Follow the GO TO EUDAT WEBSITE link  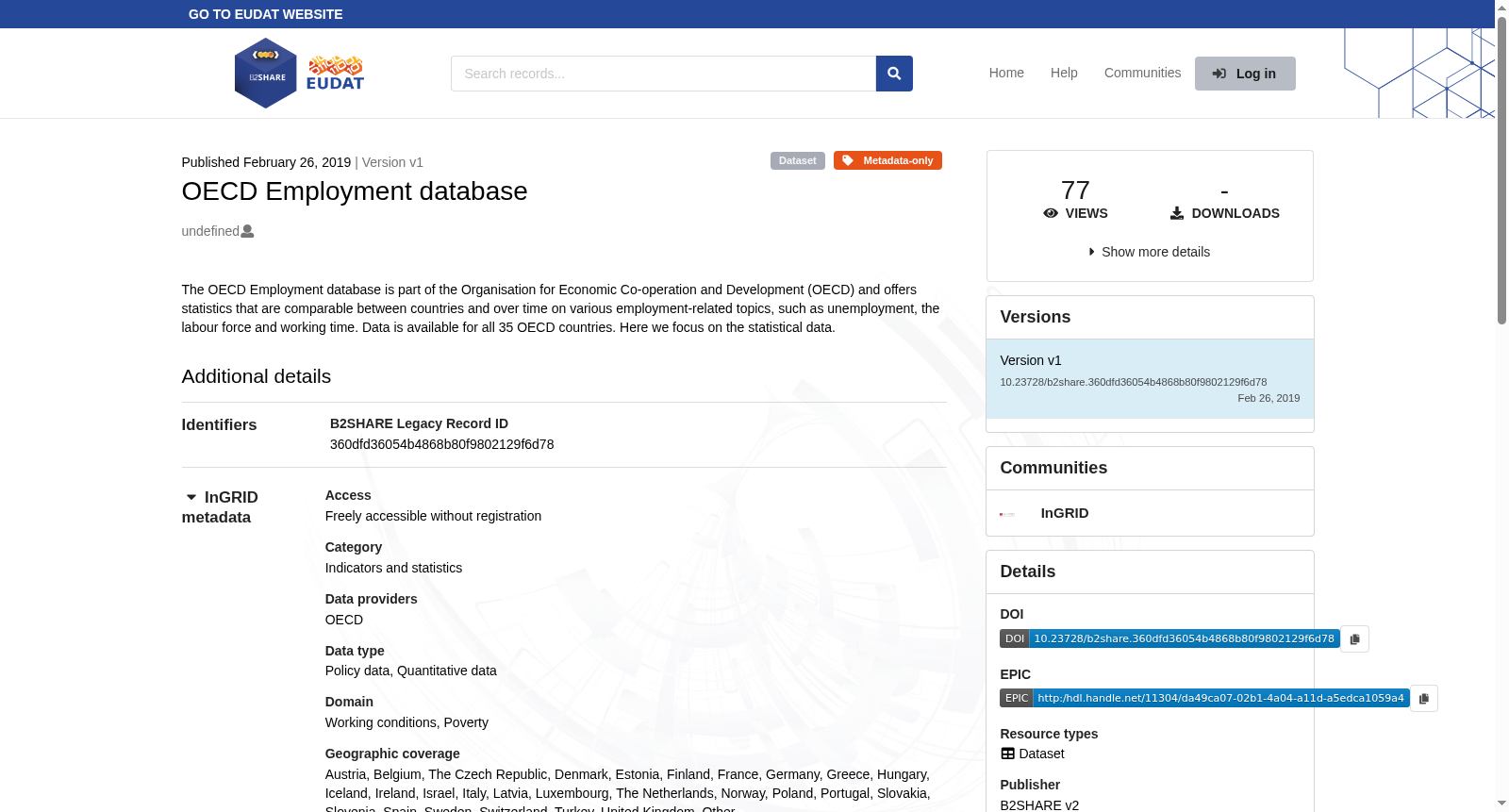[x=266, y=14]
